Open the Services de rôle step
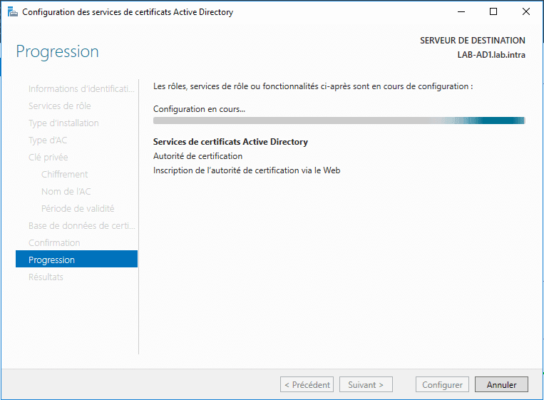 [60, 106]
